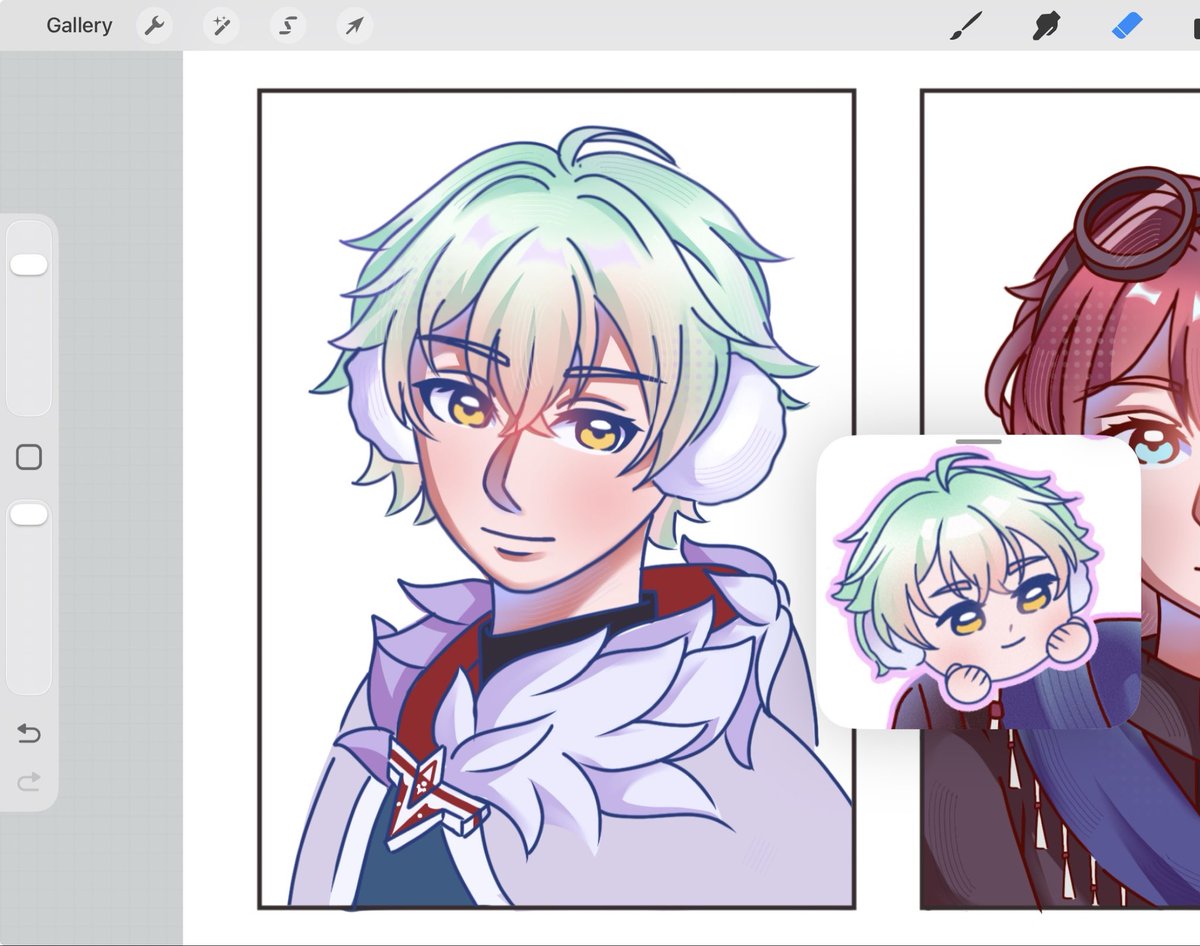The height and width of the screenshot is (946, 1200).
Task: Undo the last action
Action: [x=29, y=734]
